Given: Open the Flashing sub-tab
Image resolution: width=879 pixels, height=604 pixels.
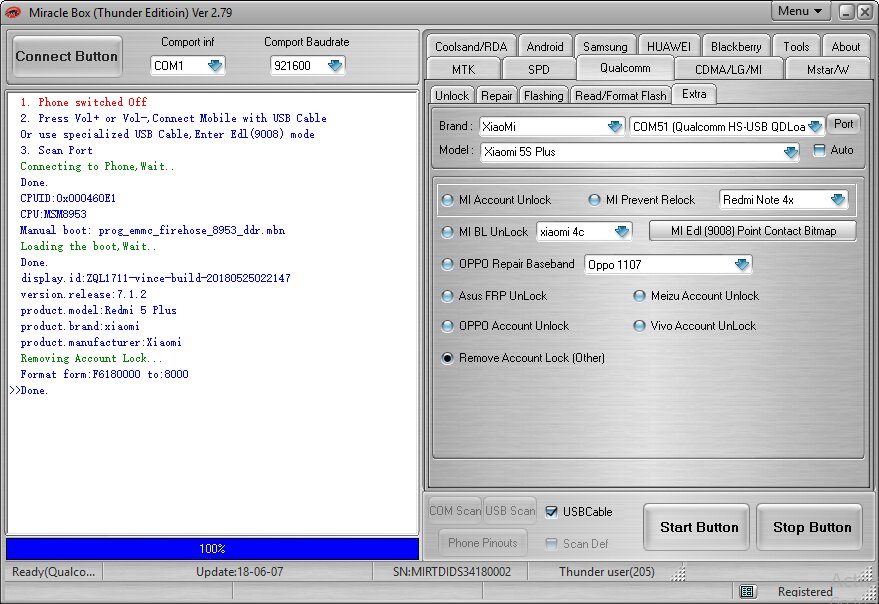Looking at the screenshot, I should point(544,96).
